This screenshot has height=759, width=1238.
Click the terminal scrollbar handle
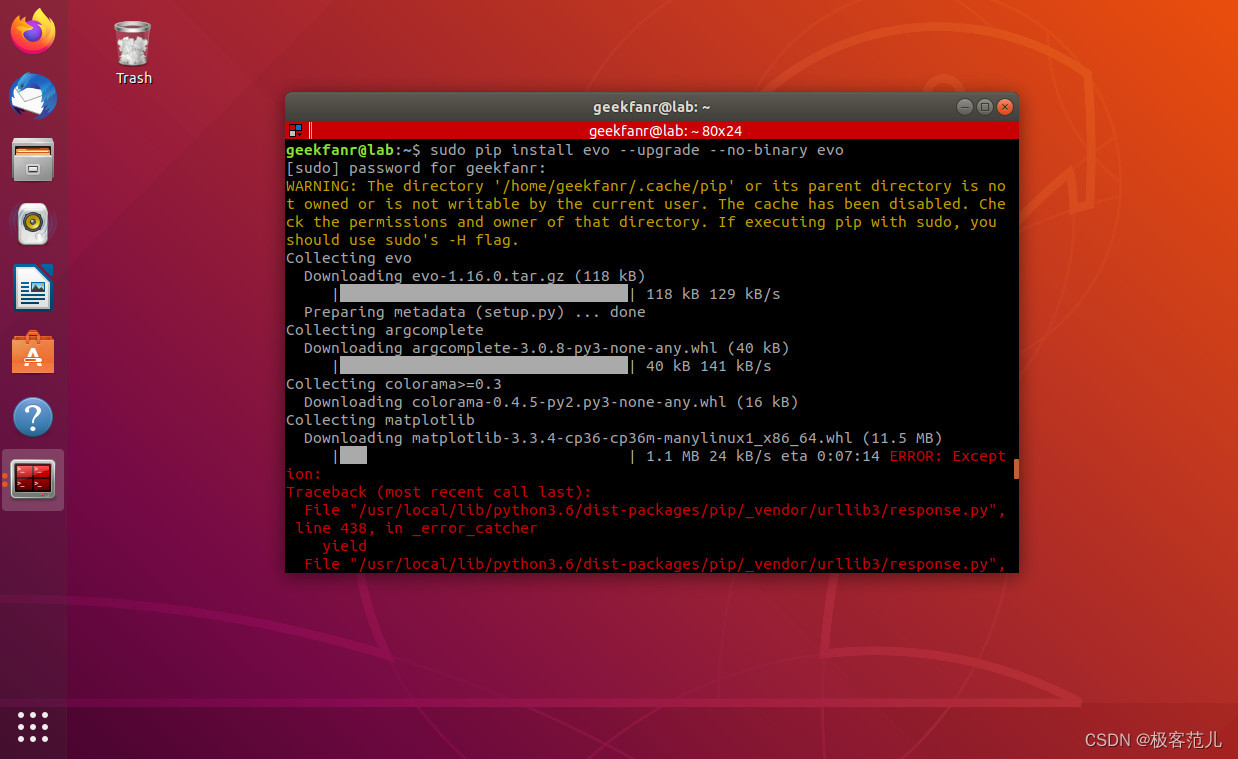[x=1016, y=469]
